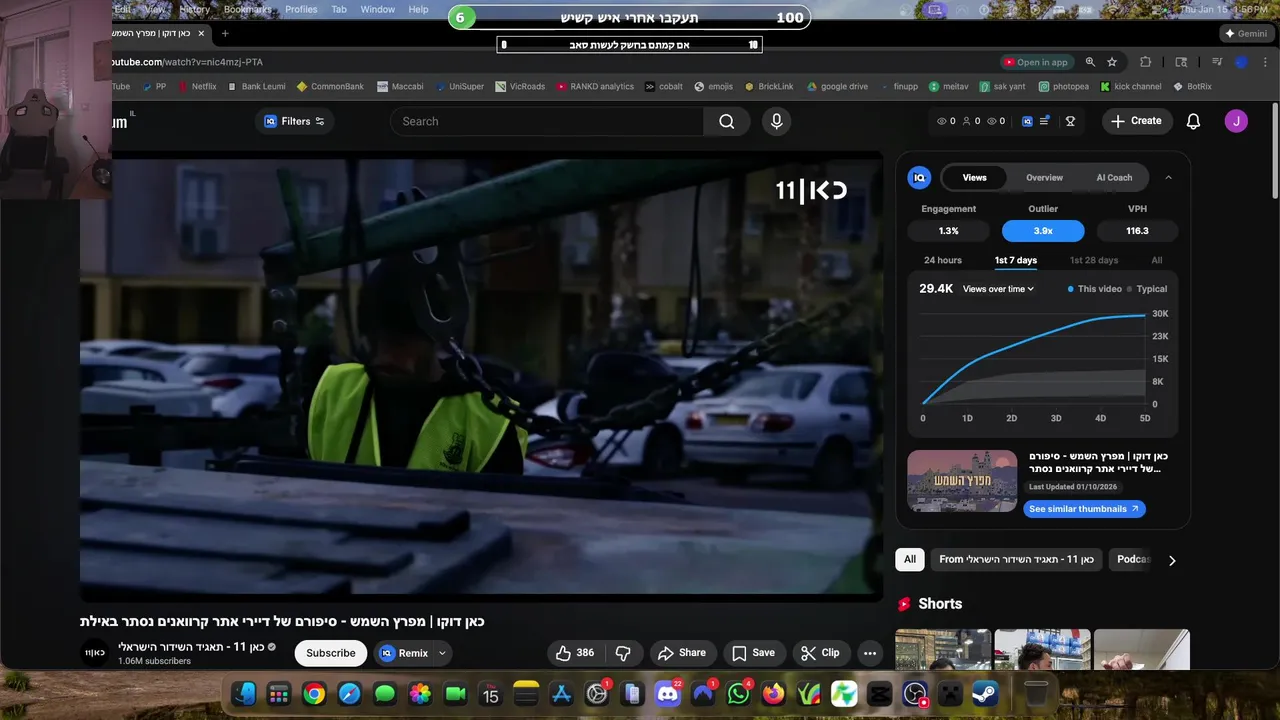
Task: Open App Store from the dock
Action: tap(562, 693)
